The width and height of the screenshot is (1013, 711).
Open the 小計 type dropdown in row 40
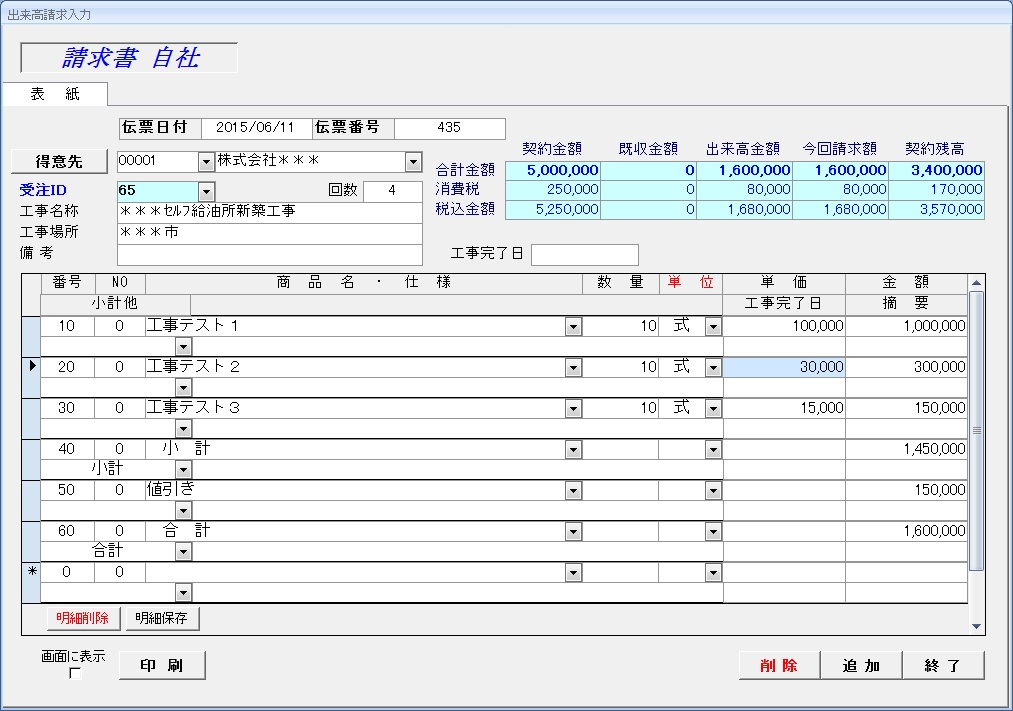coord(183,469)
